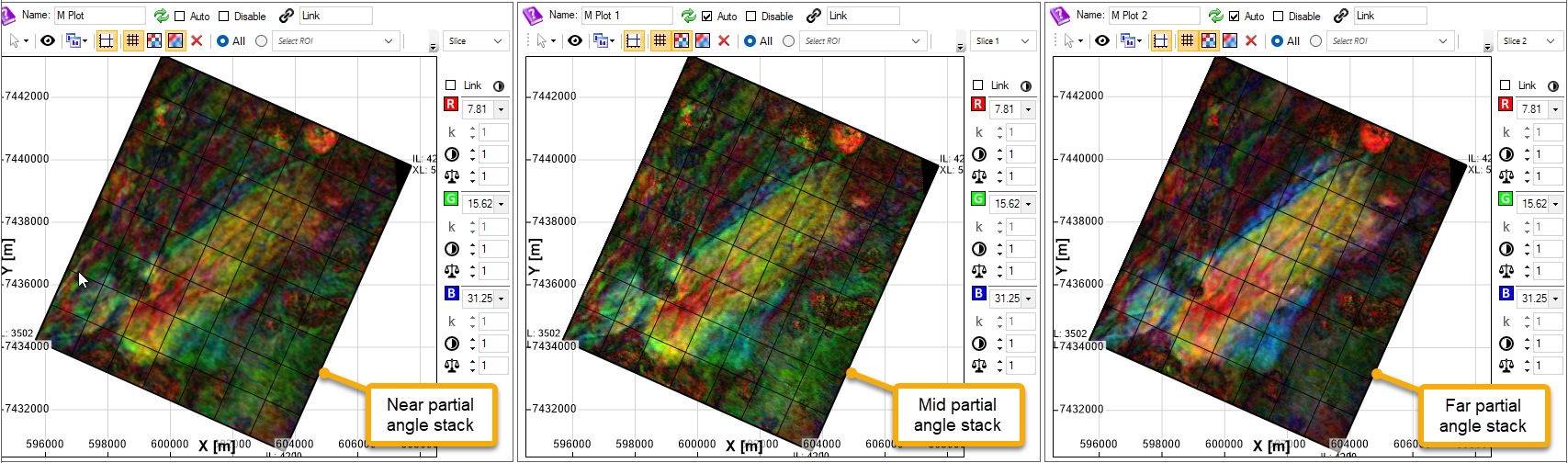The height and width of the screenshot is (463, 1568).
Task: Toggle the eye visibility icon in M Plot 1
Action: [x=575, y=40]
